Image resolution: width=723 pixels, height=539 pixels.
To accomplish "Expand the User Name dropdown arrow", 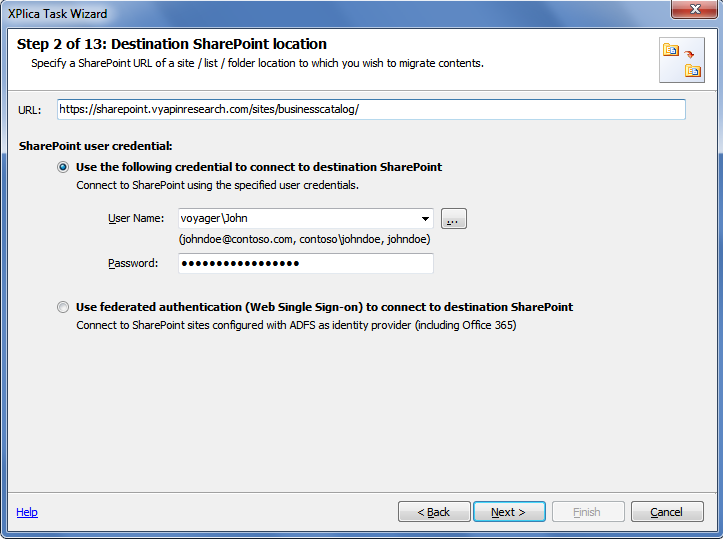I will click(x=425, y=219).
